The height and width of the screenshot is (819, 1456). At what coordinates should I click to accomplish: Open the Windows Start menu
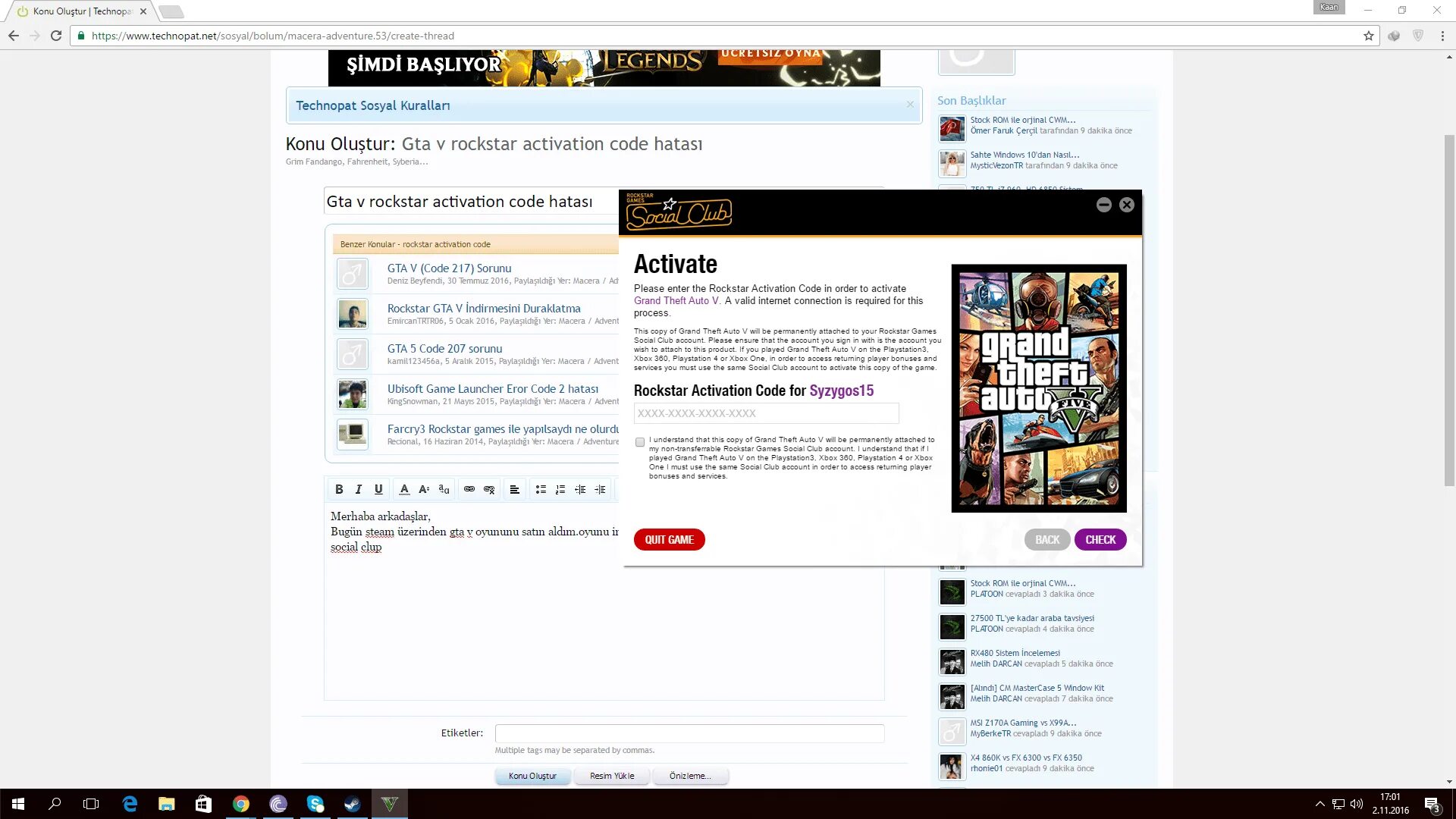click(x=18, y=804)
